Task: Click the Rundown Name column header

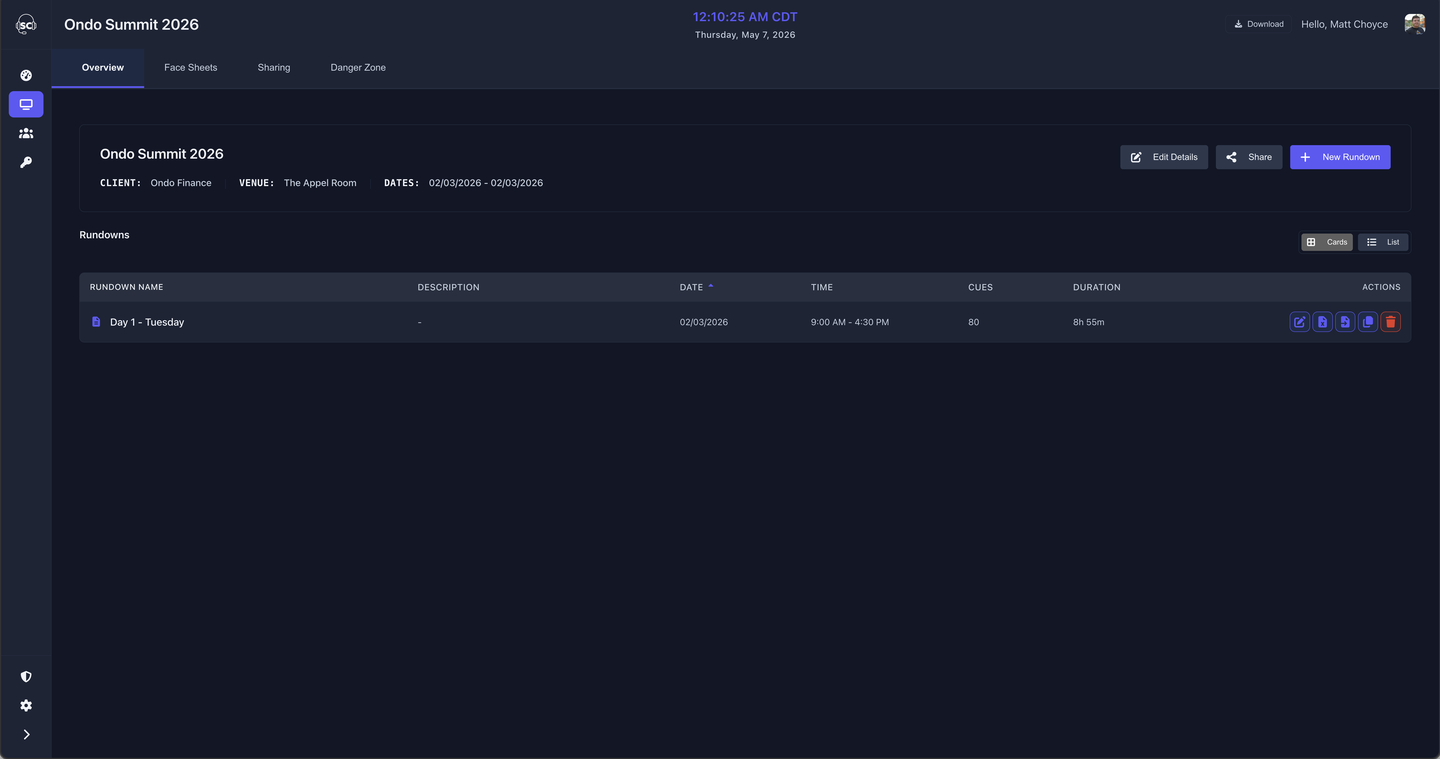Action: [x=127, y=287]
